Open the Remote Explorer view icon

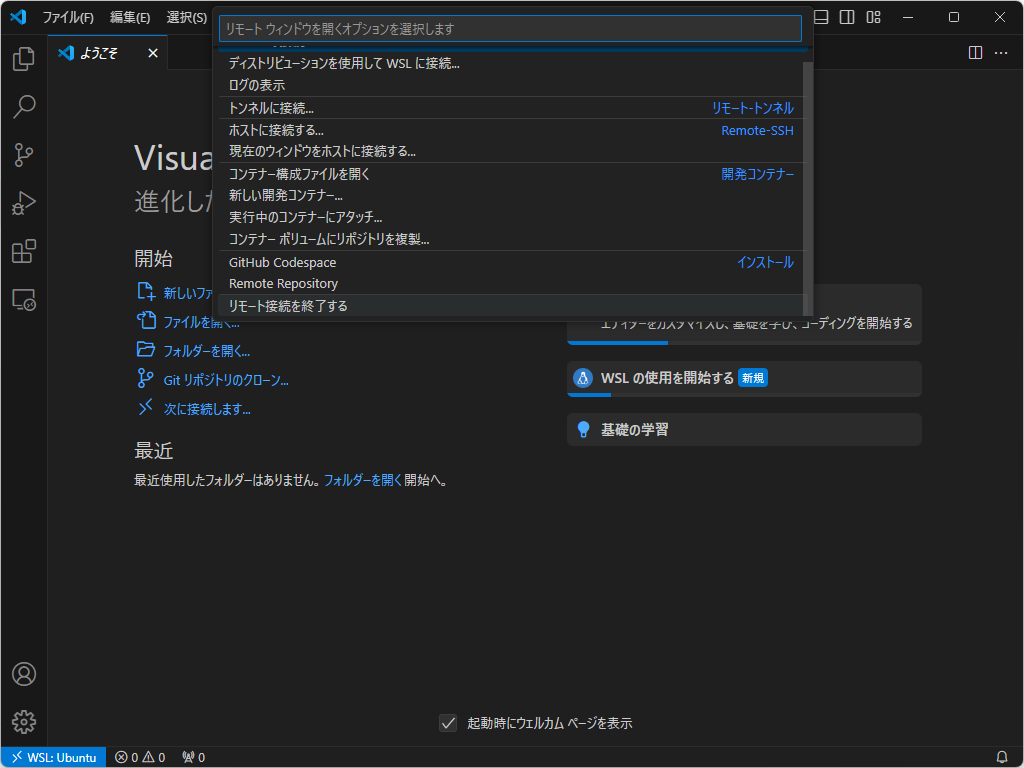point(24,300)
